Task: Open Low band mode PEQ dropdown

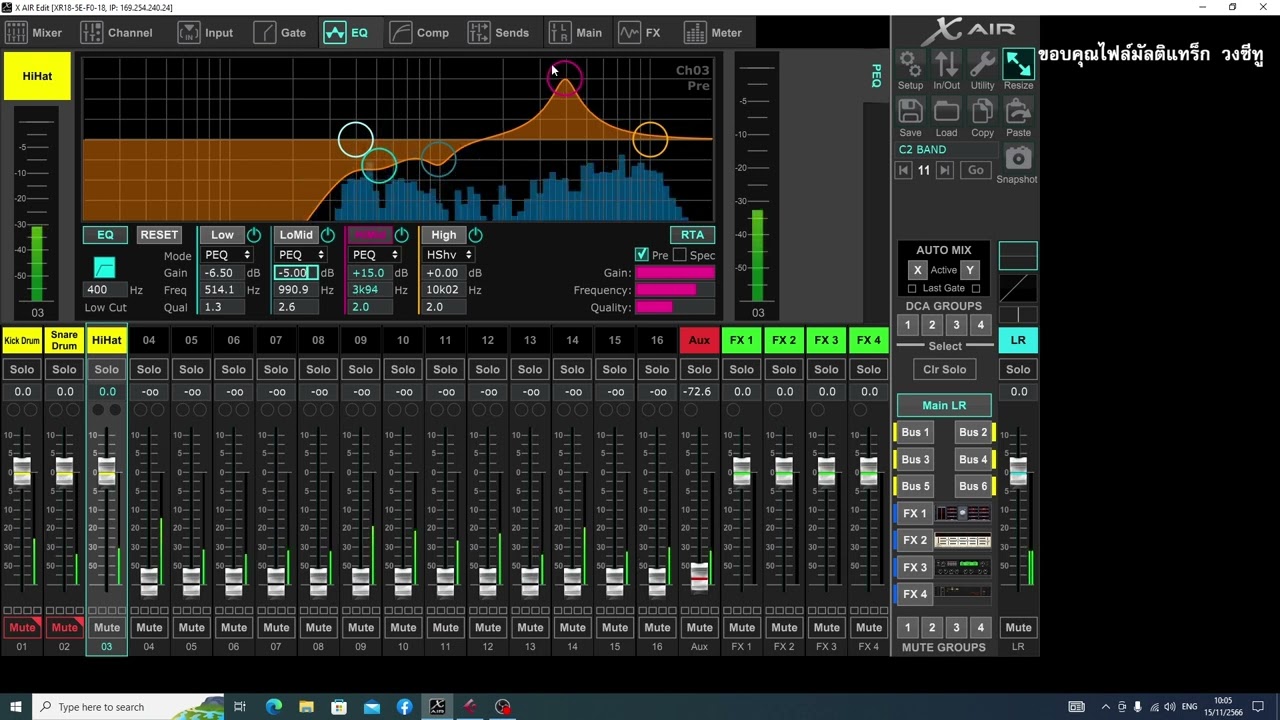Action: pyautogui.click(x=227, y=255)
